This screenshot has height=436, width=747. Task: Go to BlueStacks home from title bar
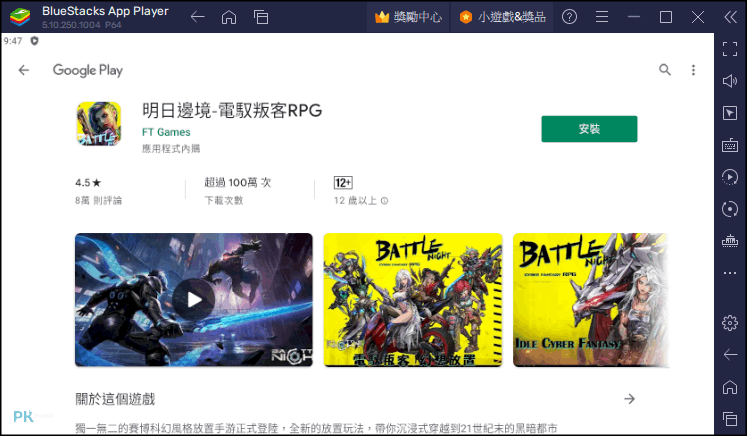(229, 17)
